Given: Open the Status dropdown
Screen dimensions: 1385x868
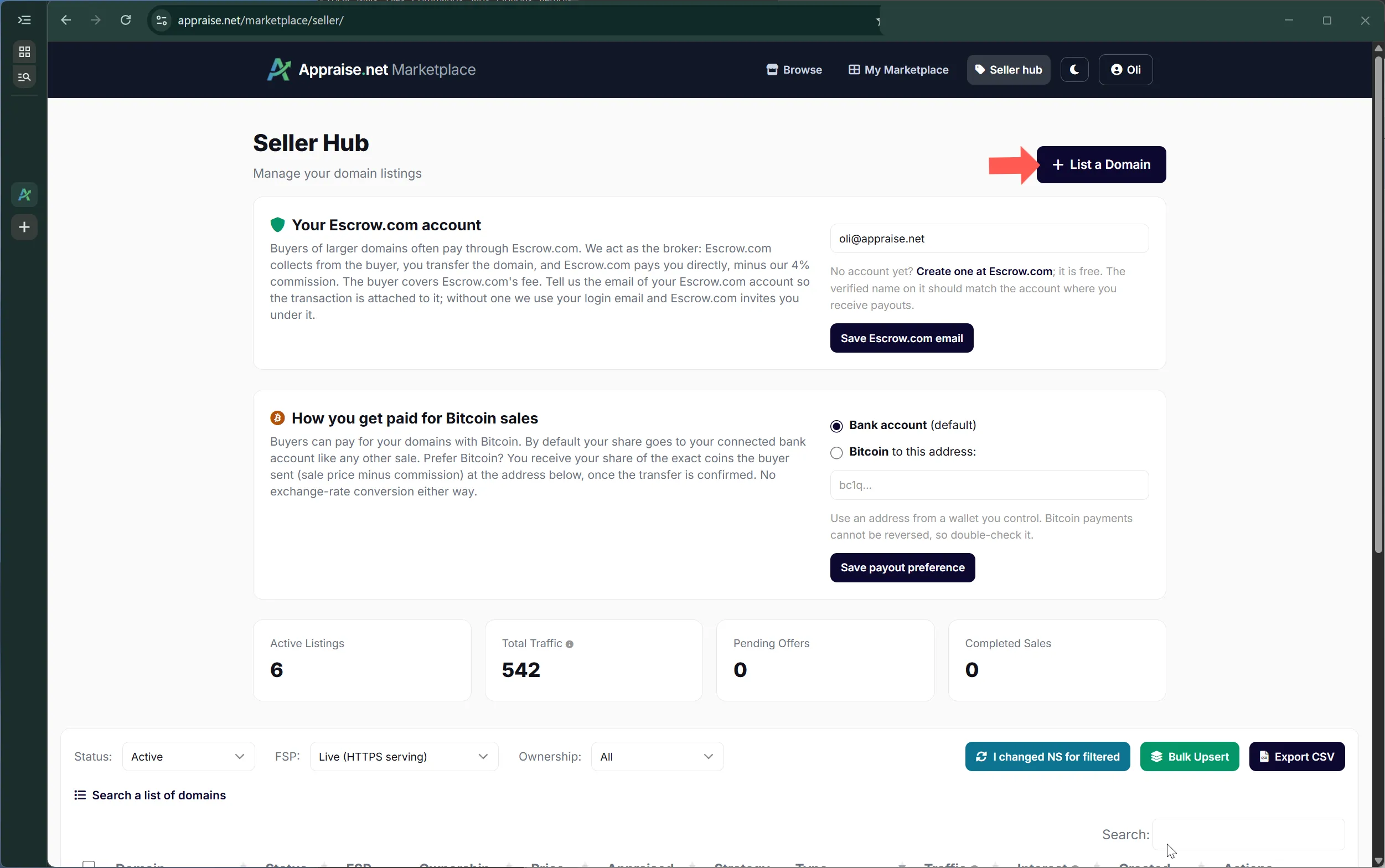Looking at the screenshot, I should pos(188,757).
